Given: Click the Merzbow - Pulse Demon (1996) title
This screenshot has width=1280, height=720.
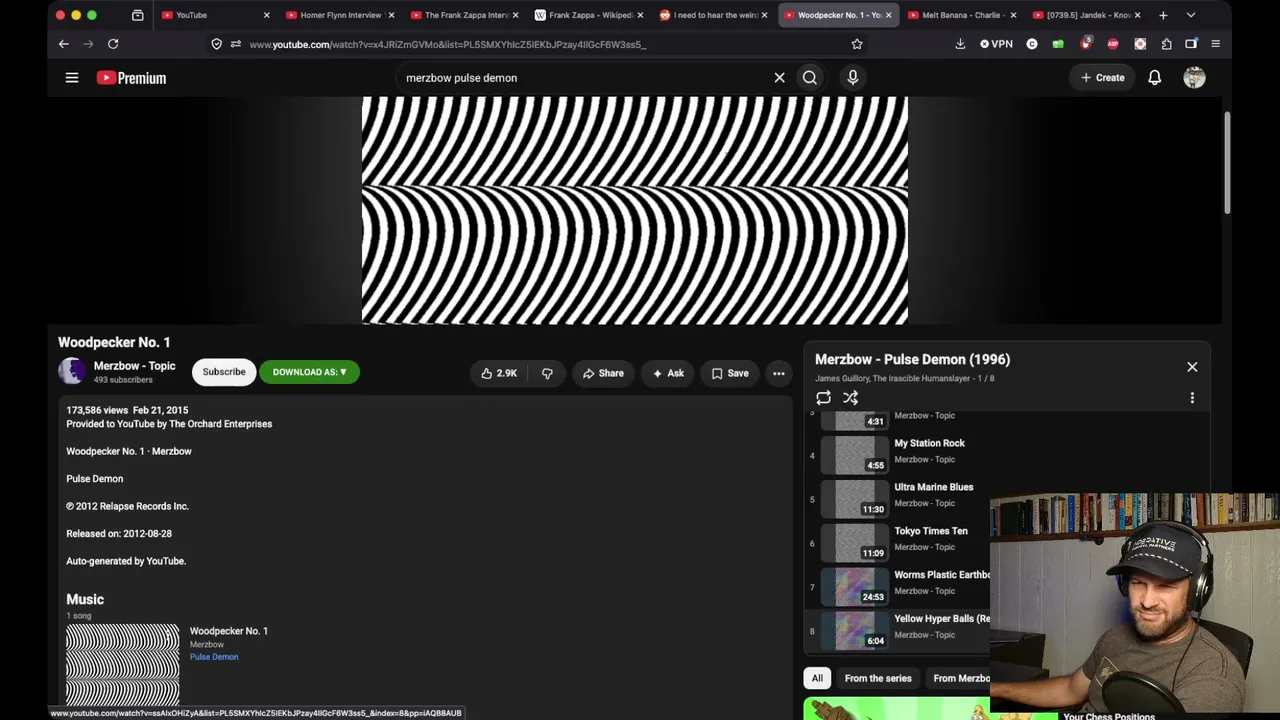Looking at the screenshot, I should pos(912,359).
